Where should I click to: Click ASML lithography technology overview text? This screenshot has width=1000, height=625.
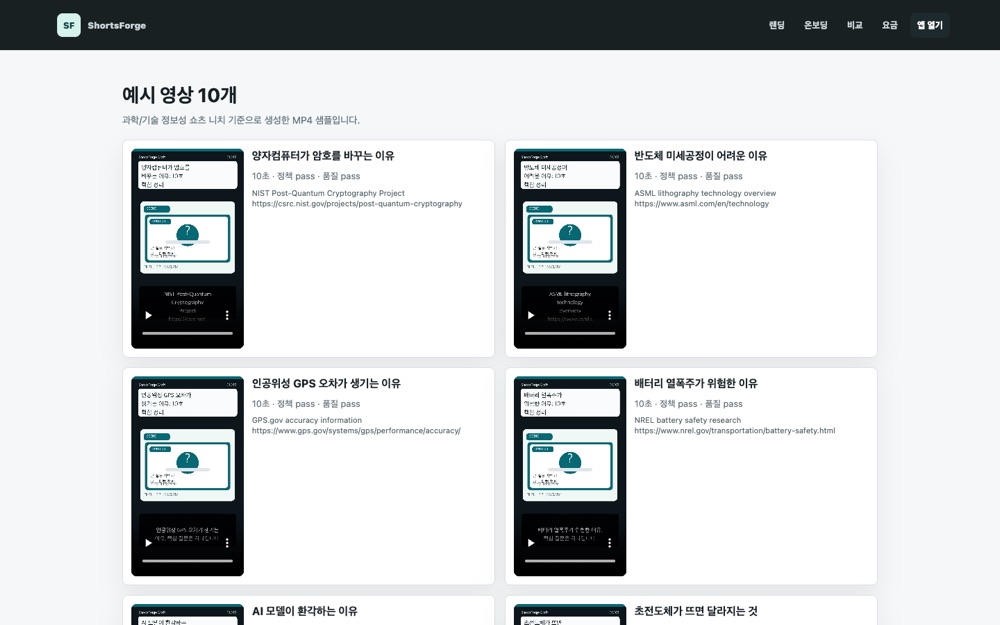(705, 193)
